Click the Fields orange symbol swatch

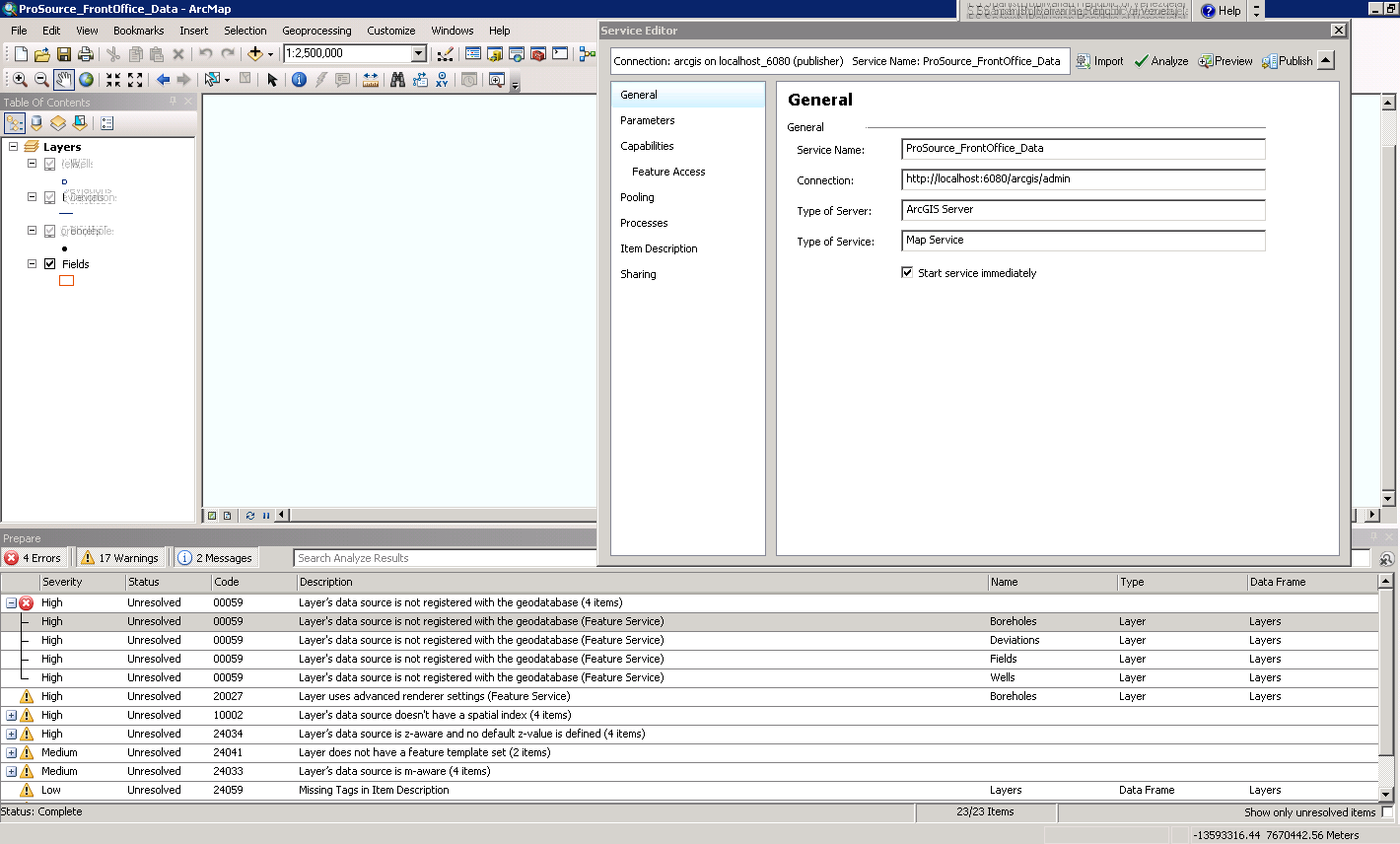(x=67, y=281)
